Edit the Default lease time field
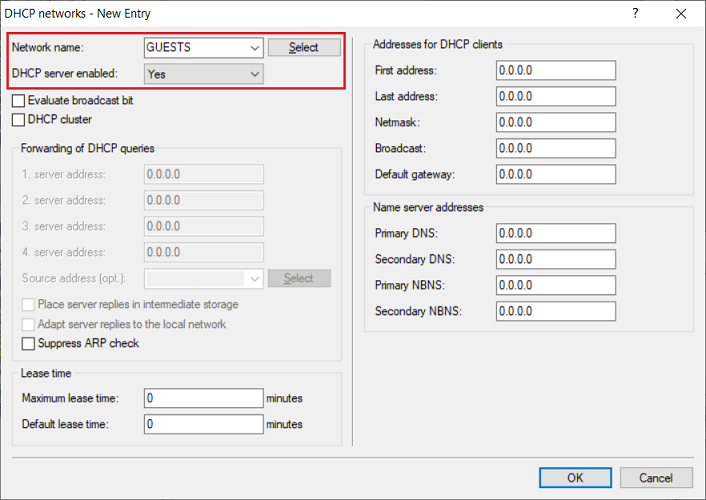706x500 pixels. coord(203,424)
